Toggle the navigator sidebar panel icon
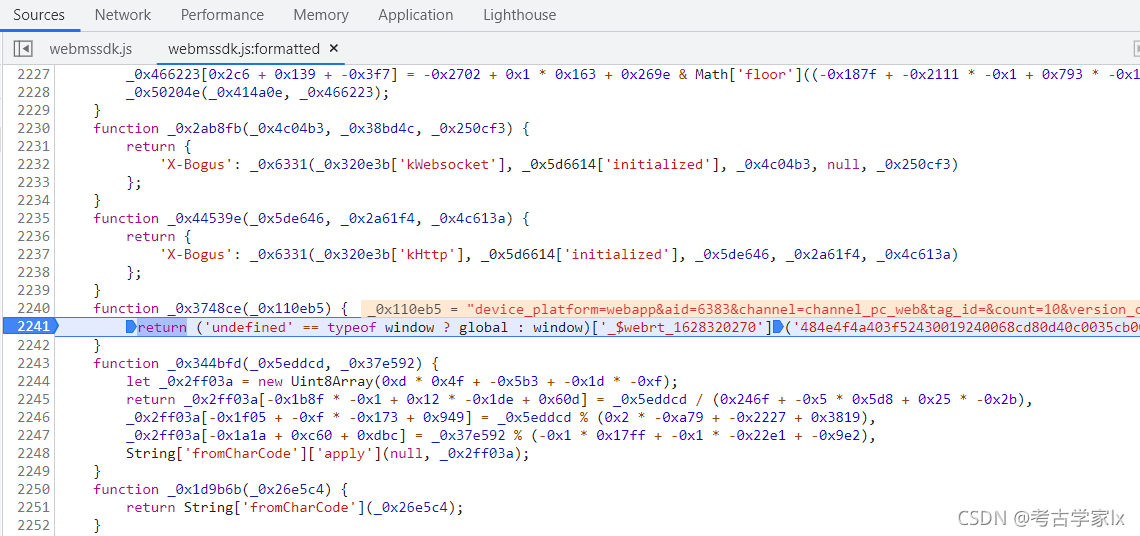1140x536 pixels. click(x=23, y=49)
